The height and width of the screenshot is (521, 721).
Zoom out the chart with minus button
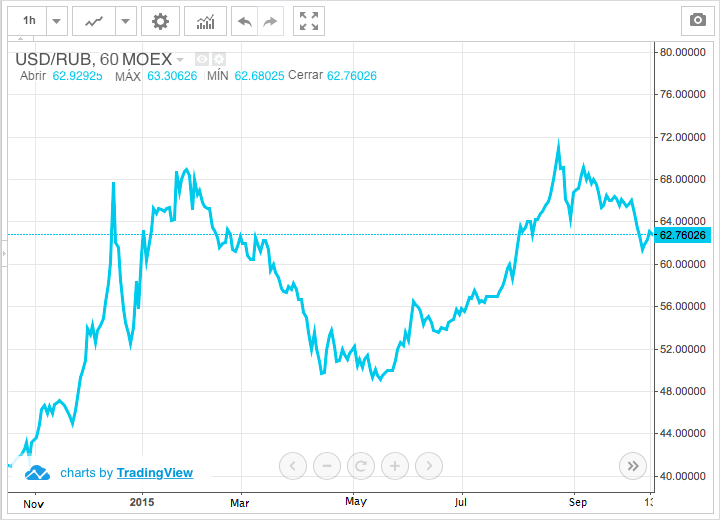327,465
